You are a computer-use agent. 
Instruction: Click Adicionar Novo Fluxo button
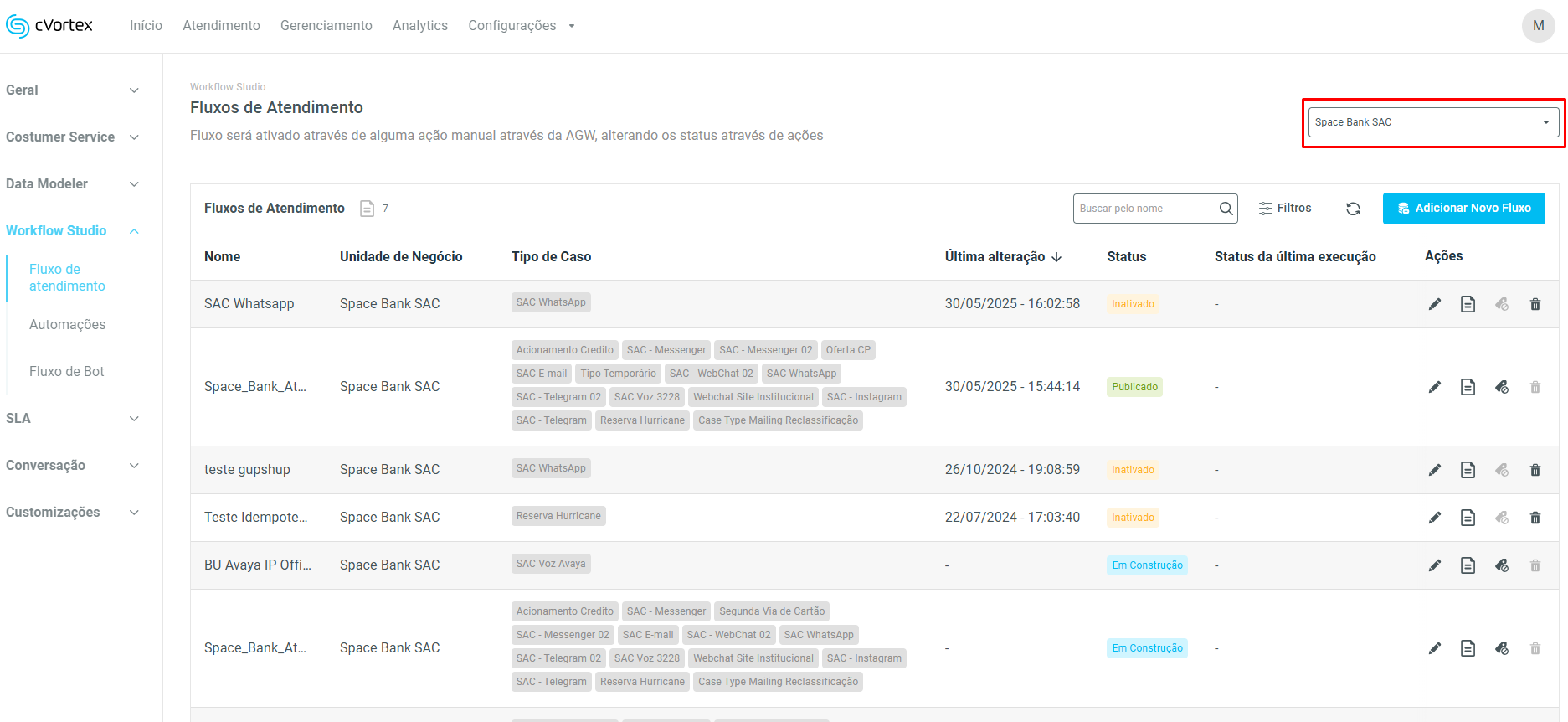(1463, 209)
